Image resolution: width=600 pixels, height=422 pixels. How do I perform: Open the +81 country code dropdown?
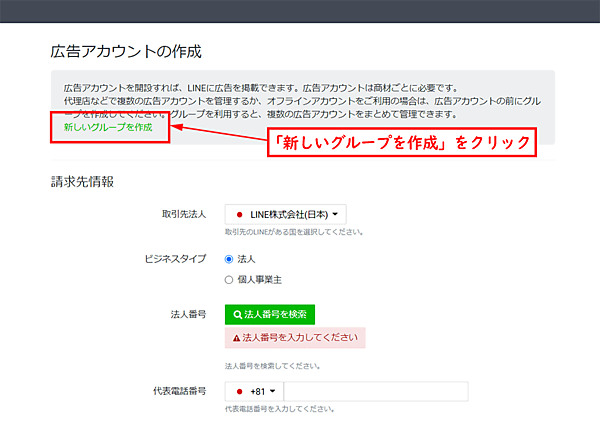coord(255,391)
